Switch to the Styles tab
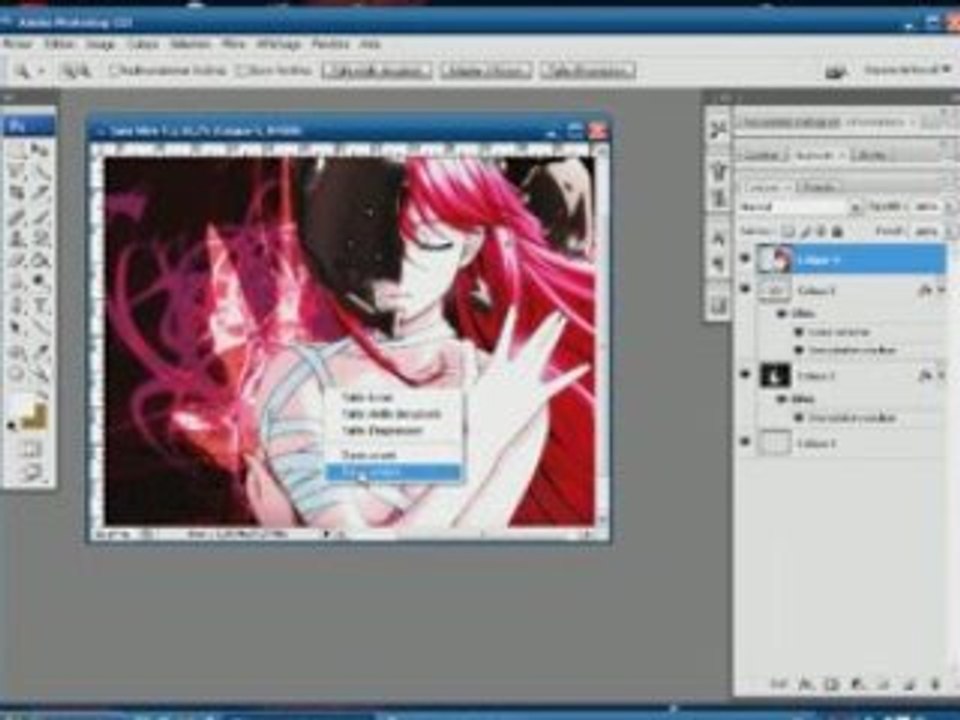960x720 pixels. coord(871,156)
